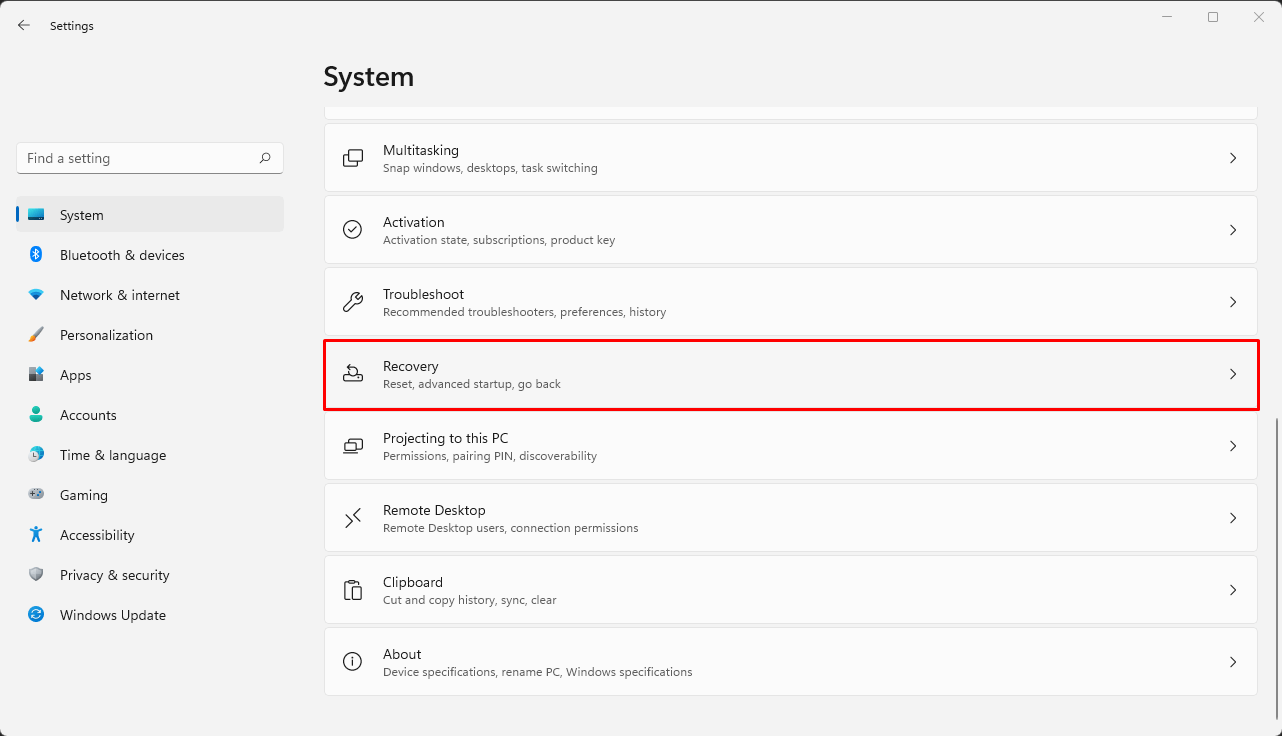Image resolution: width=1282 pixels, height=736 pixels.
Task: Click the Windows Update icon
Action: coord(36,615)
